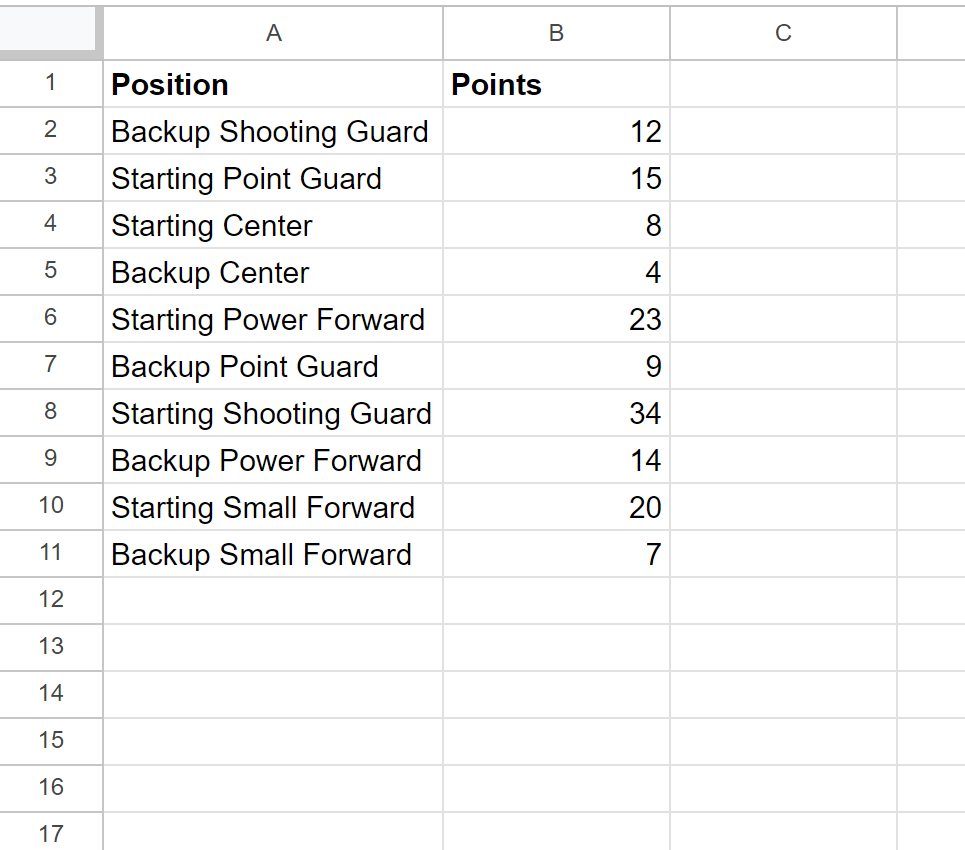Click the Position header cell

coord(273,84)
